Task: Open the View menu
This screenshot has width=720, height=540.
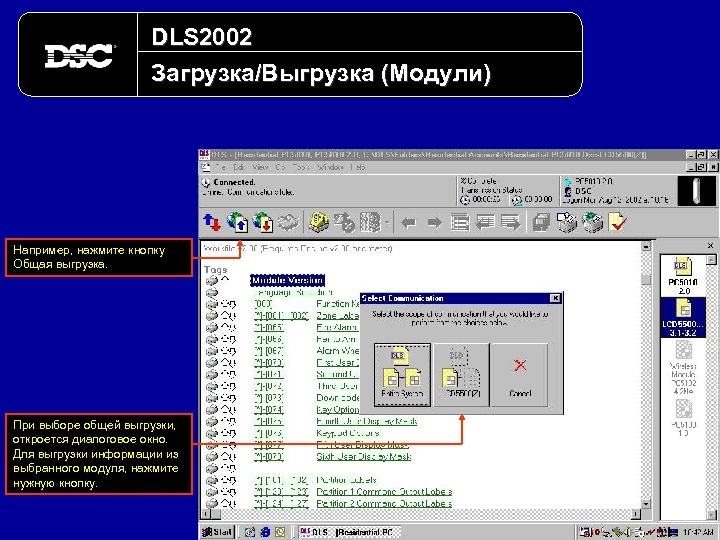Action: [x=260, y=167]
